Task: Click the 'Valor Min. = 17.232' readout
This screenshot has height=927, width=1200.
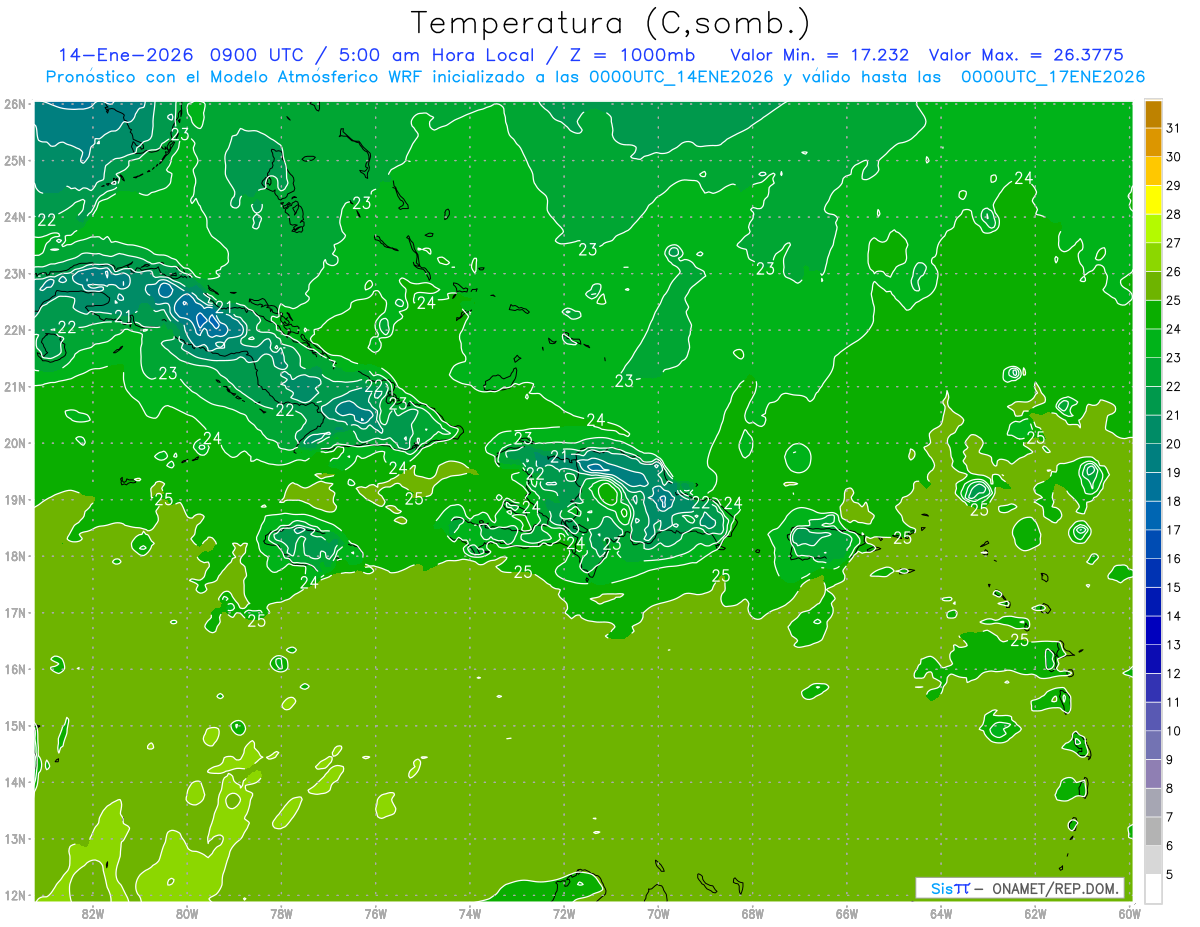Action: (820, 55)
